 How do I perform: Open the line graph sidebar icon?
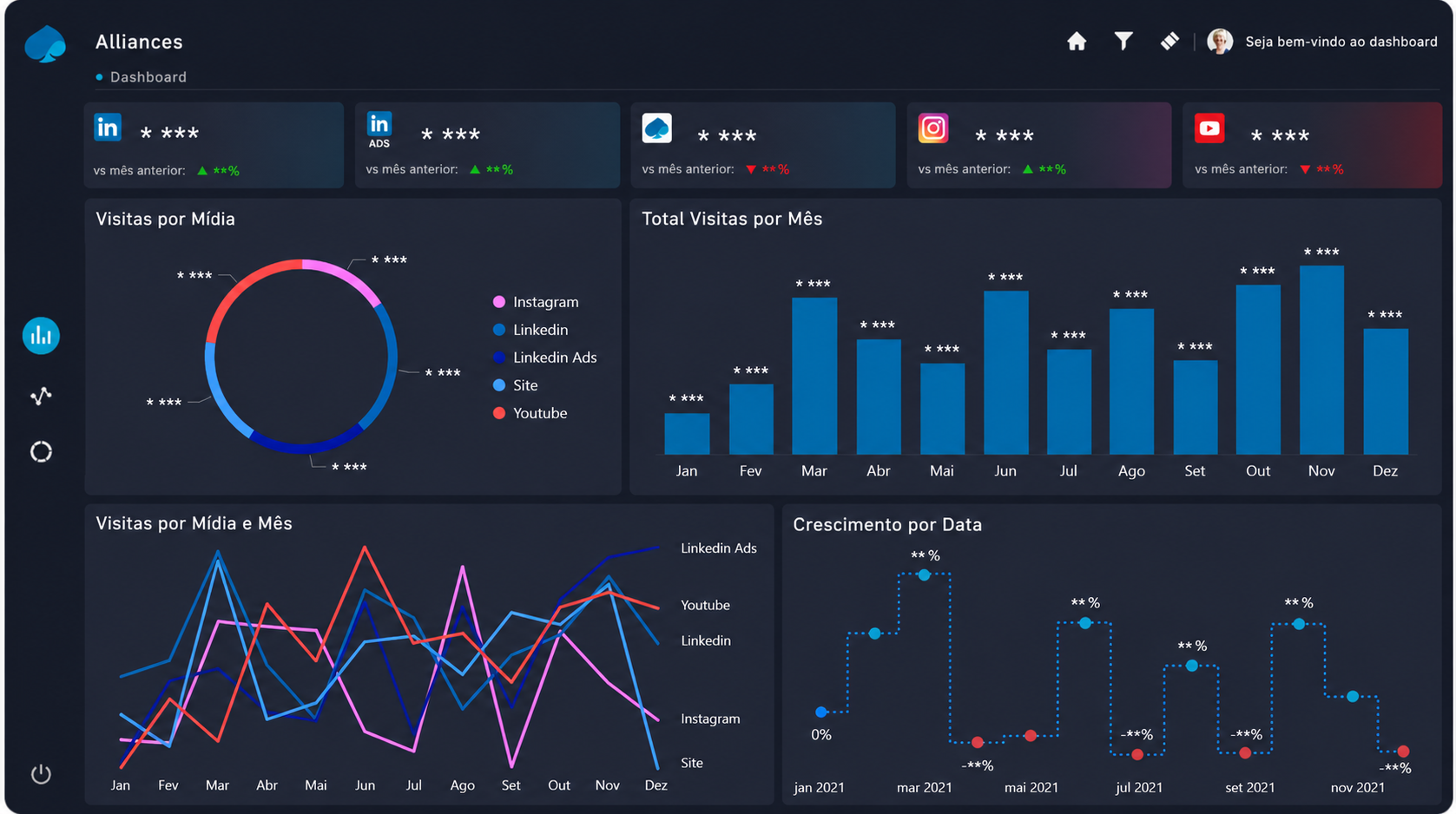41,396
